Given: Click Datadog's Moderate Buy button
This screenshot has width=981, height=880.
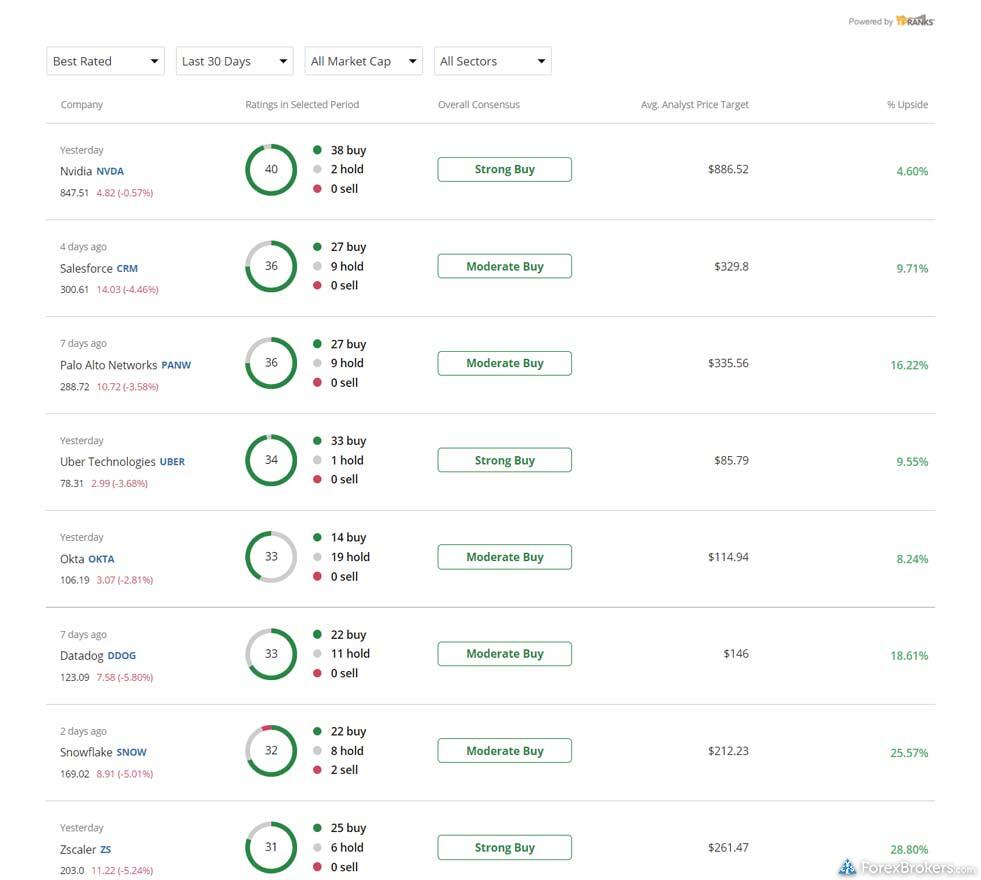Looking at the screenshot, I should (x=504, y=654).
